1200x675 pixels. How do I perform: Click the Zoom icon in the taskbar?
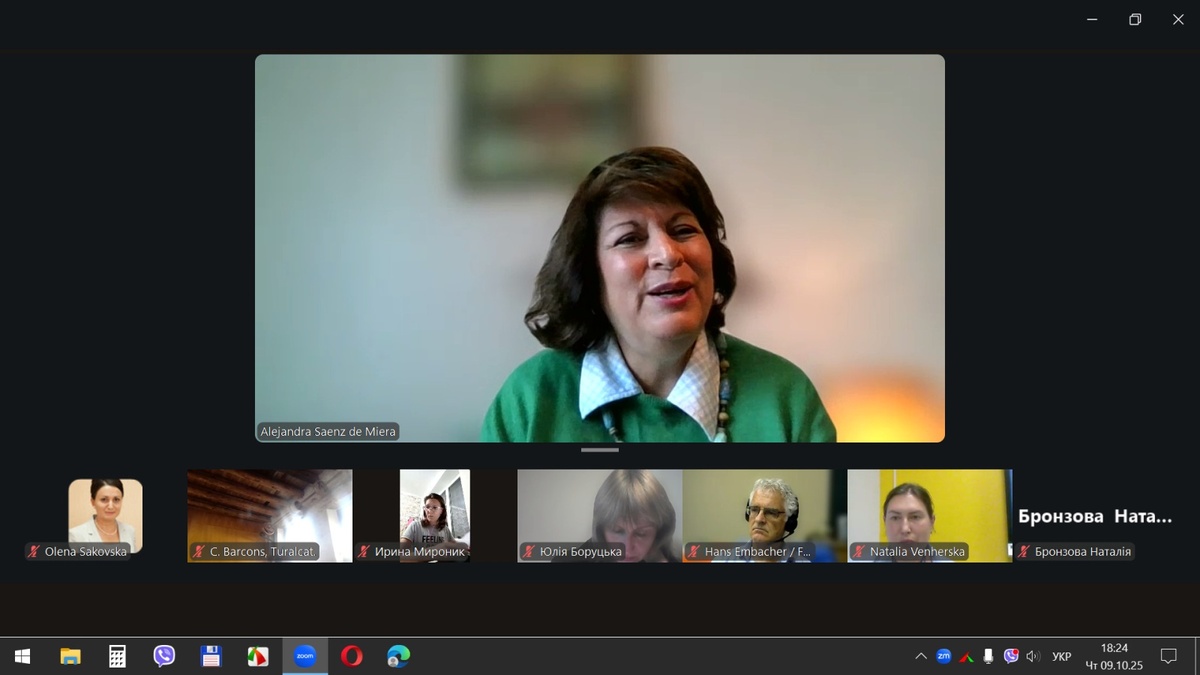coord(304,656)
